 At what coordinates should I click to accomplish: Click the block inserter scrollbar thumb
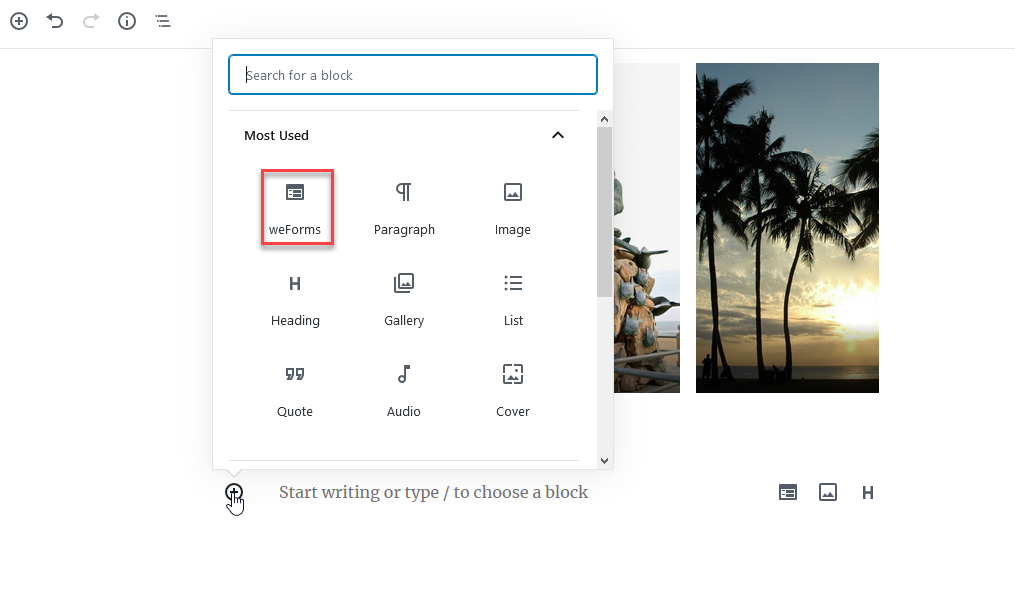(605, 212)
